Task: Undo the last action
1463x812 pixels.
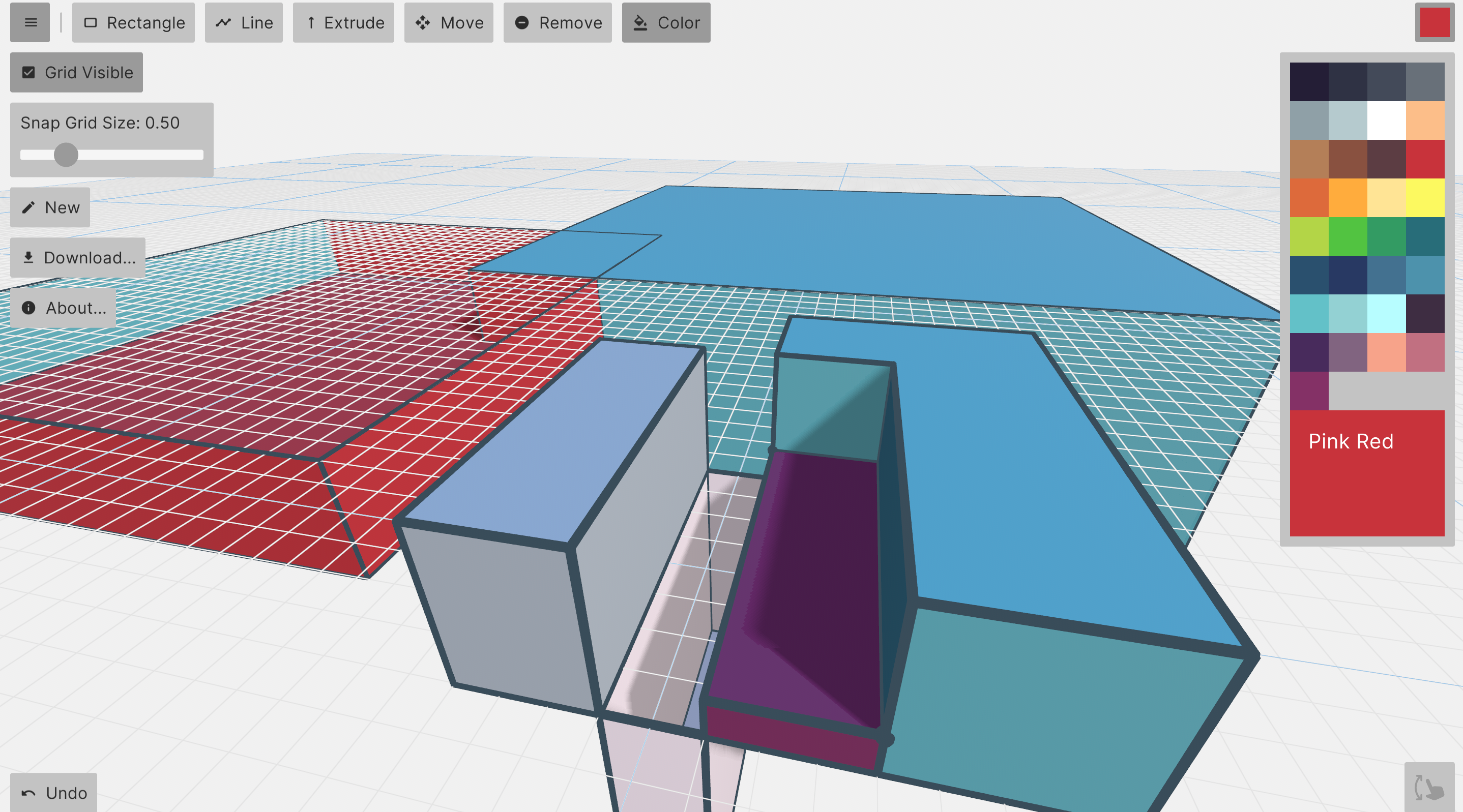Action: (x=53, y=792)
